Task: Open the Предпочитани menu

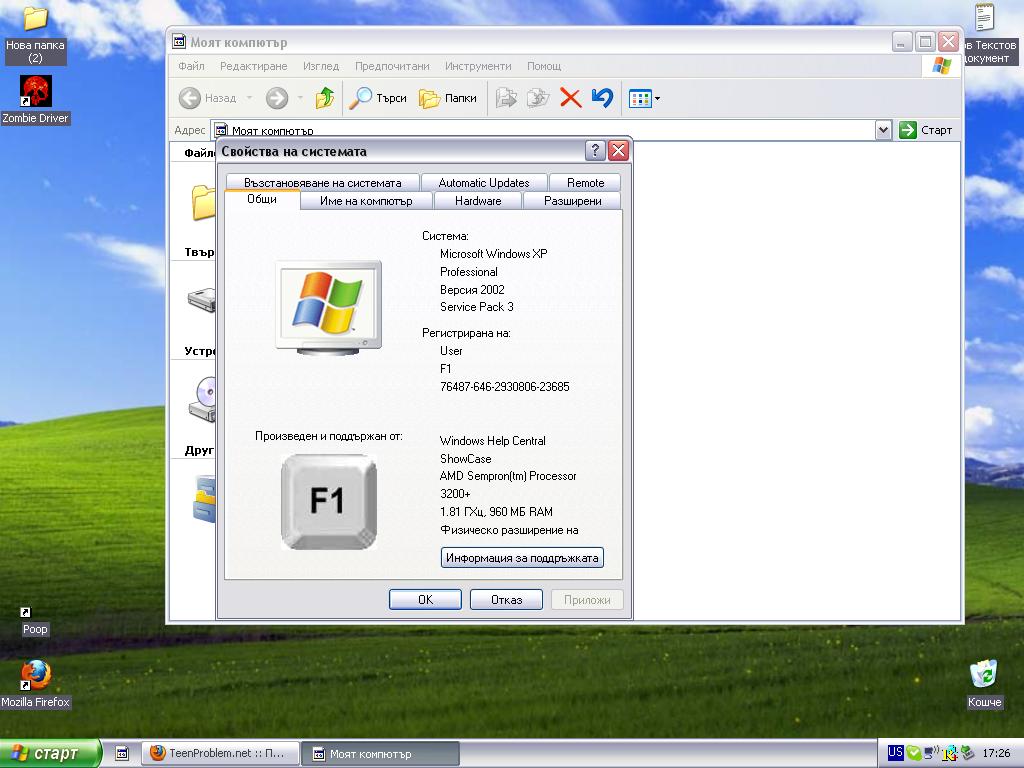Action: [392, 66]
